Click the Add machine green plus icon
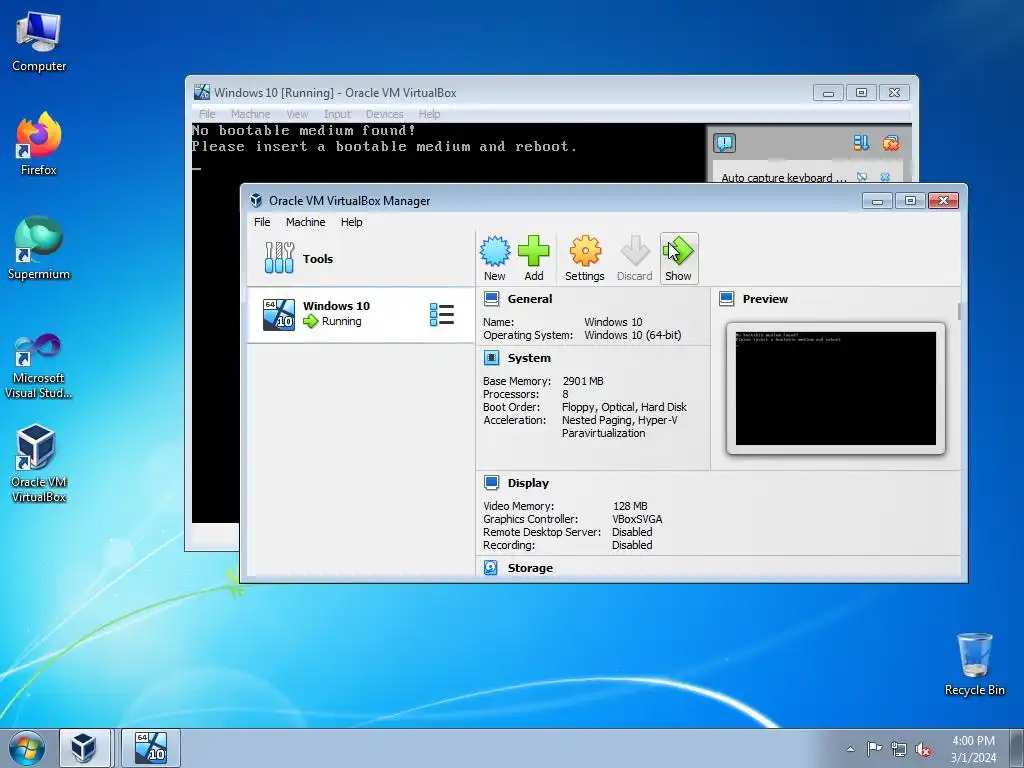1024x768 pixels. point(534,259)
